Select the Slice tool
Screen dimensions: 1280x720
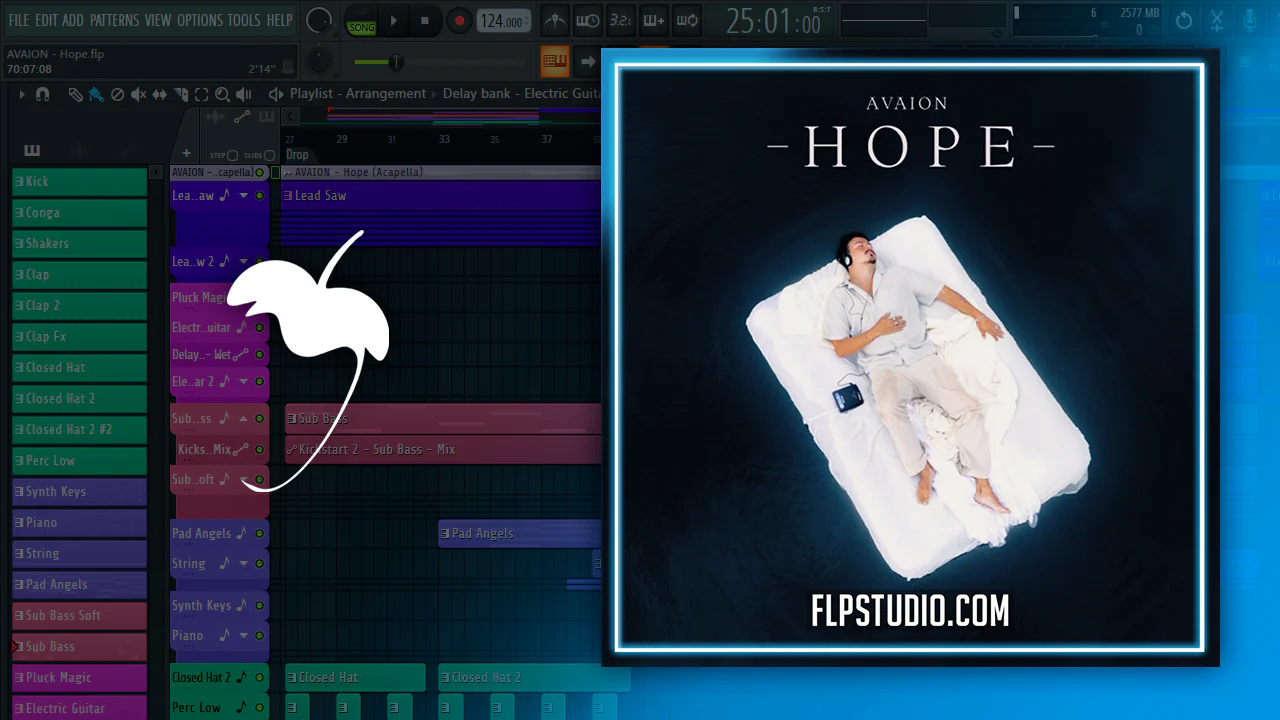click(181, 94)
